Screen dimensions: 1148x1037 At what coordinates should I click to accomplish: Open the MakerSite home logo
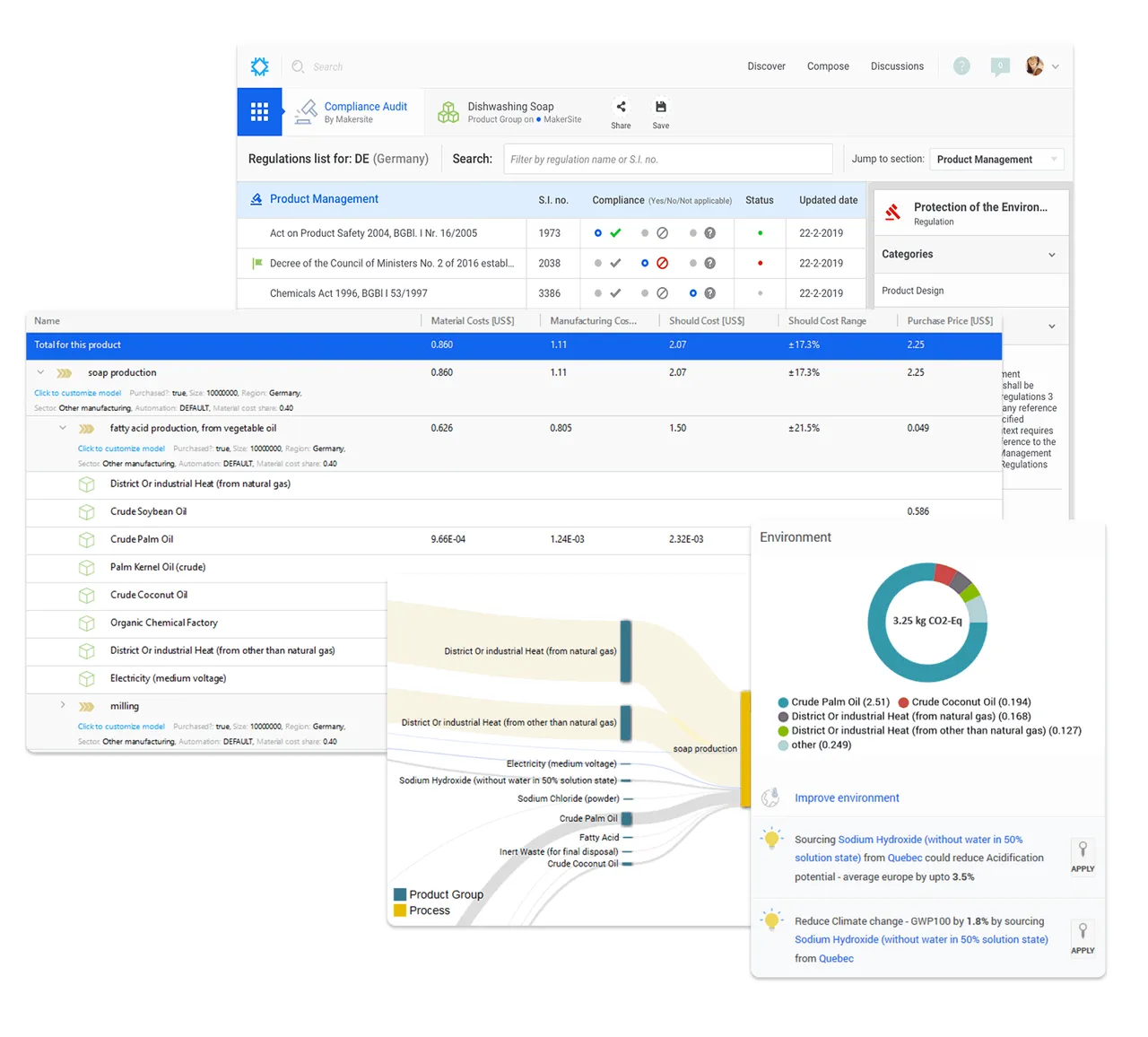(x=259, y=66)
